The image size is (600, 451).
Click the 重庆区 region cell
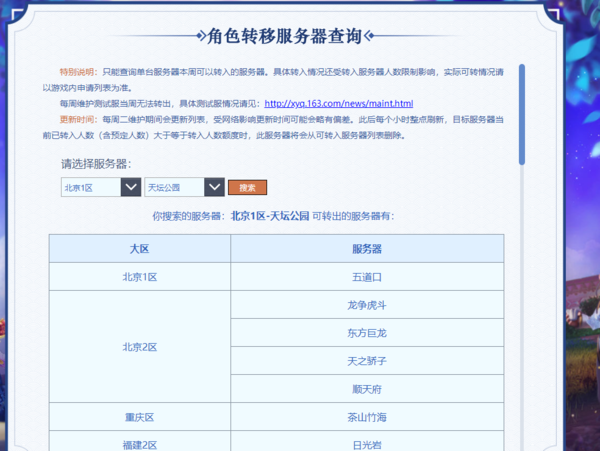tap(140, 417)
